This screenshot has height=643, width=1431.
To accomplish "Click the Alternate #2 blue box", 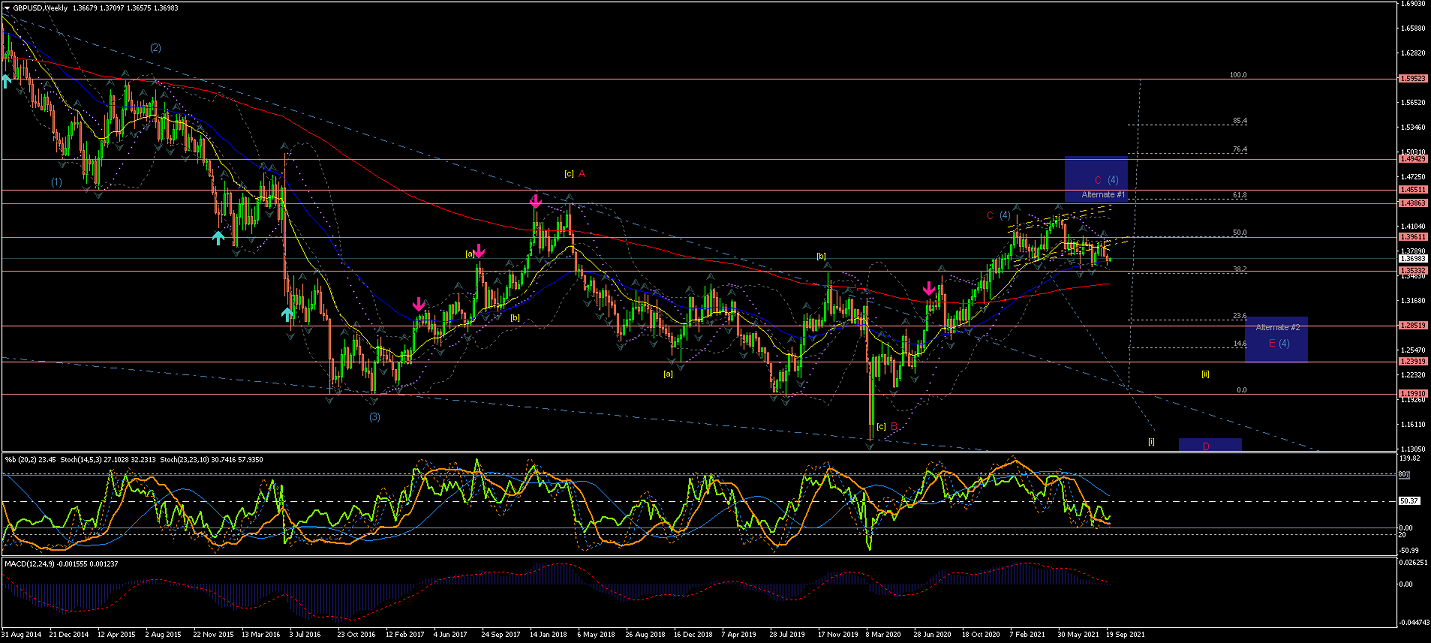I will [x=1276, y=339].
